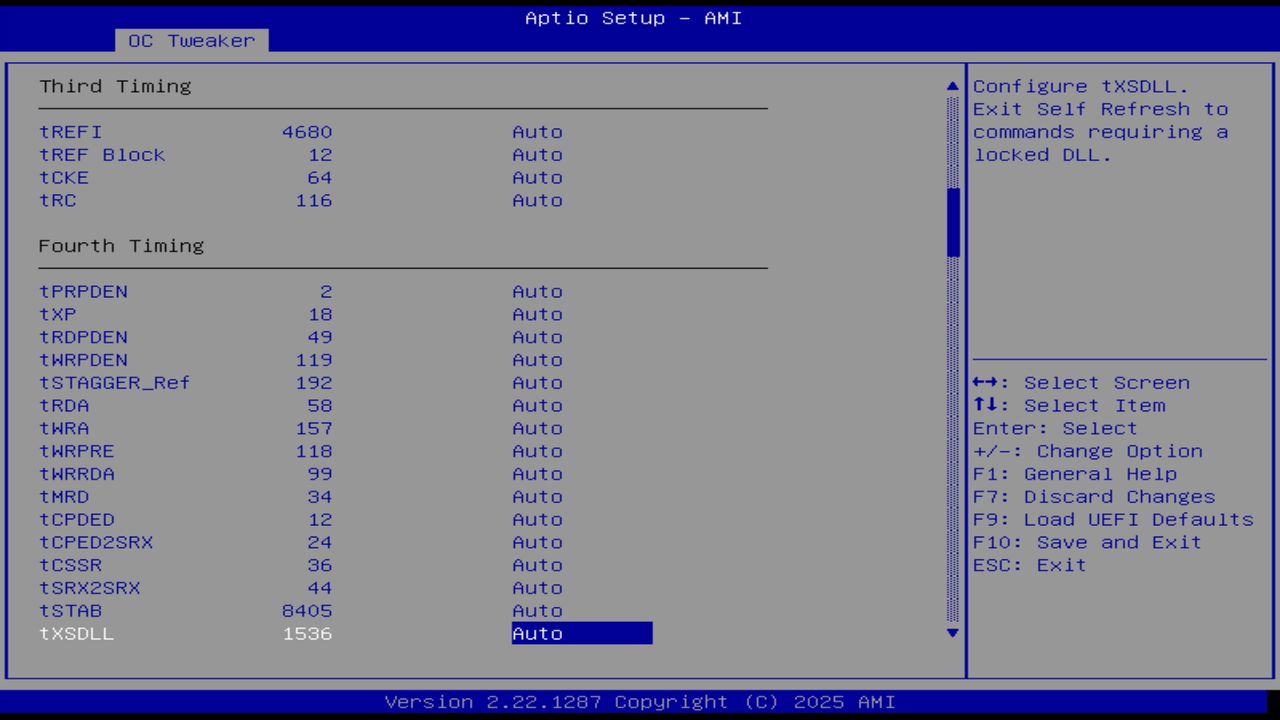Click the tWRA label
Screen dimensions: 1280x720
[64, 429]
